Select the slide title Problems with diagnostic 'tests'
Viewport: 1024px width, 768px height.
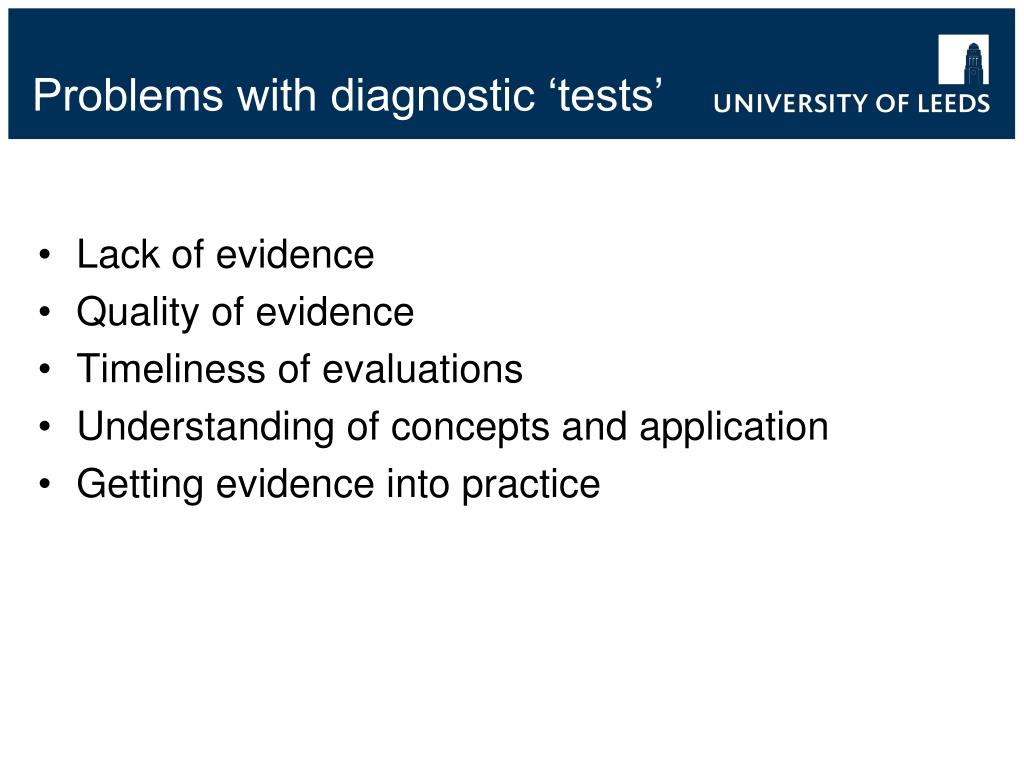348,96
